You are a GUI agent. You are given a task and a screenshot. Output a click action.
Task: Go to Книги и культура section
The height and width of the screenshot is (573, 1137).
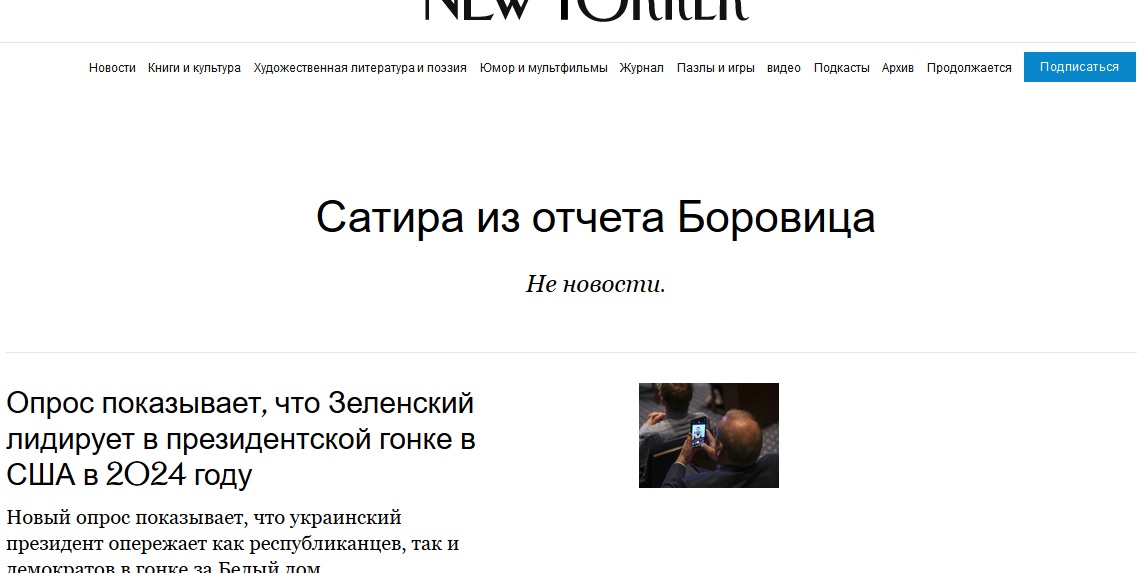point(194,67)
